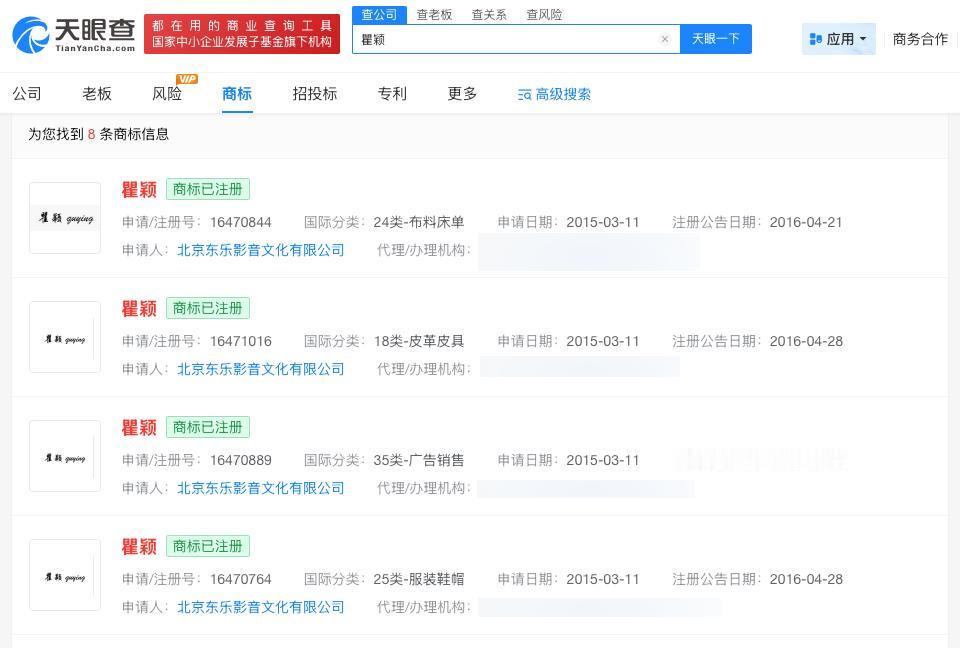Open 瞿颖 title of the 35类-广告销售 trademark

click(139, 428)
